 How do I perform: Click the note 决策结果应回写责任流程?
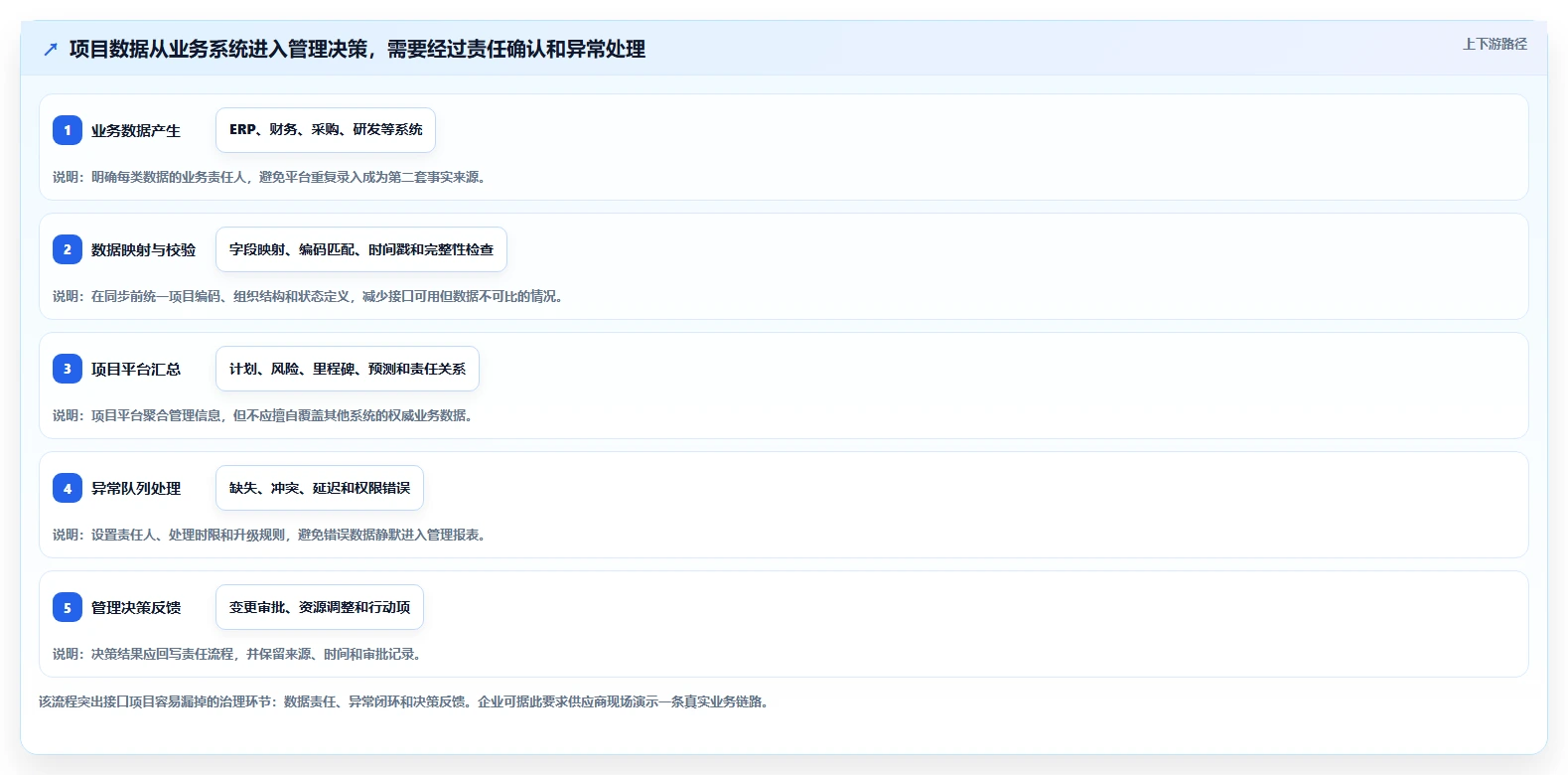(x=163, y=654)
